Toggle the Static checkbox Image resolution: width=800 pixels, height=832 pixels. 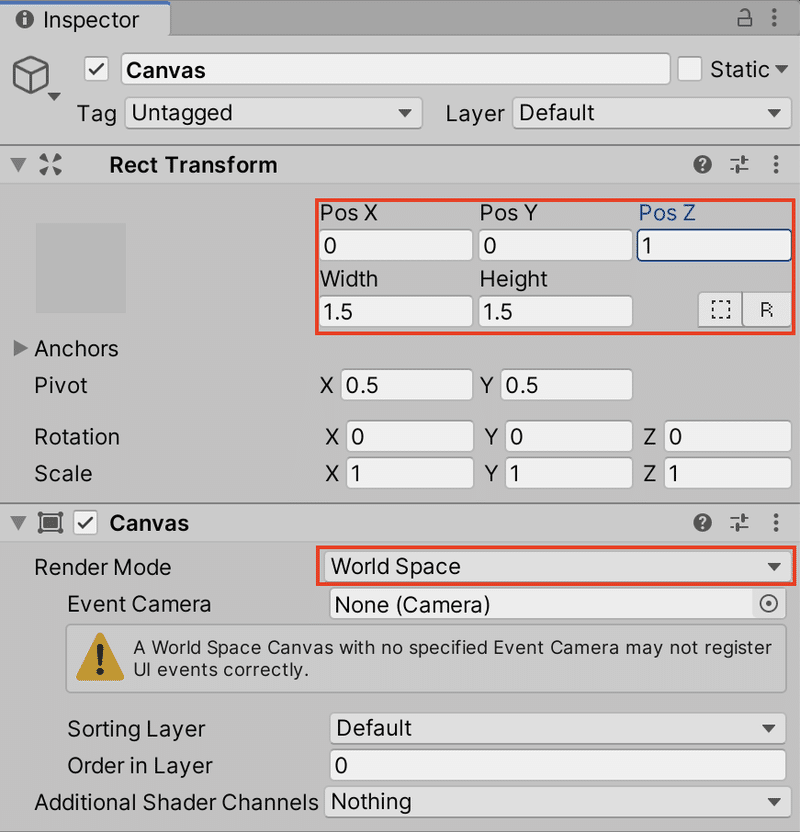(690, 70)
